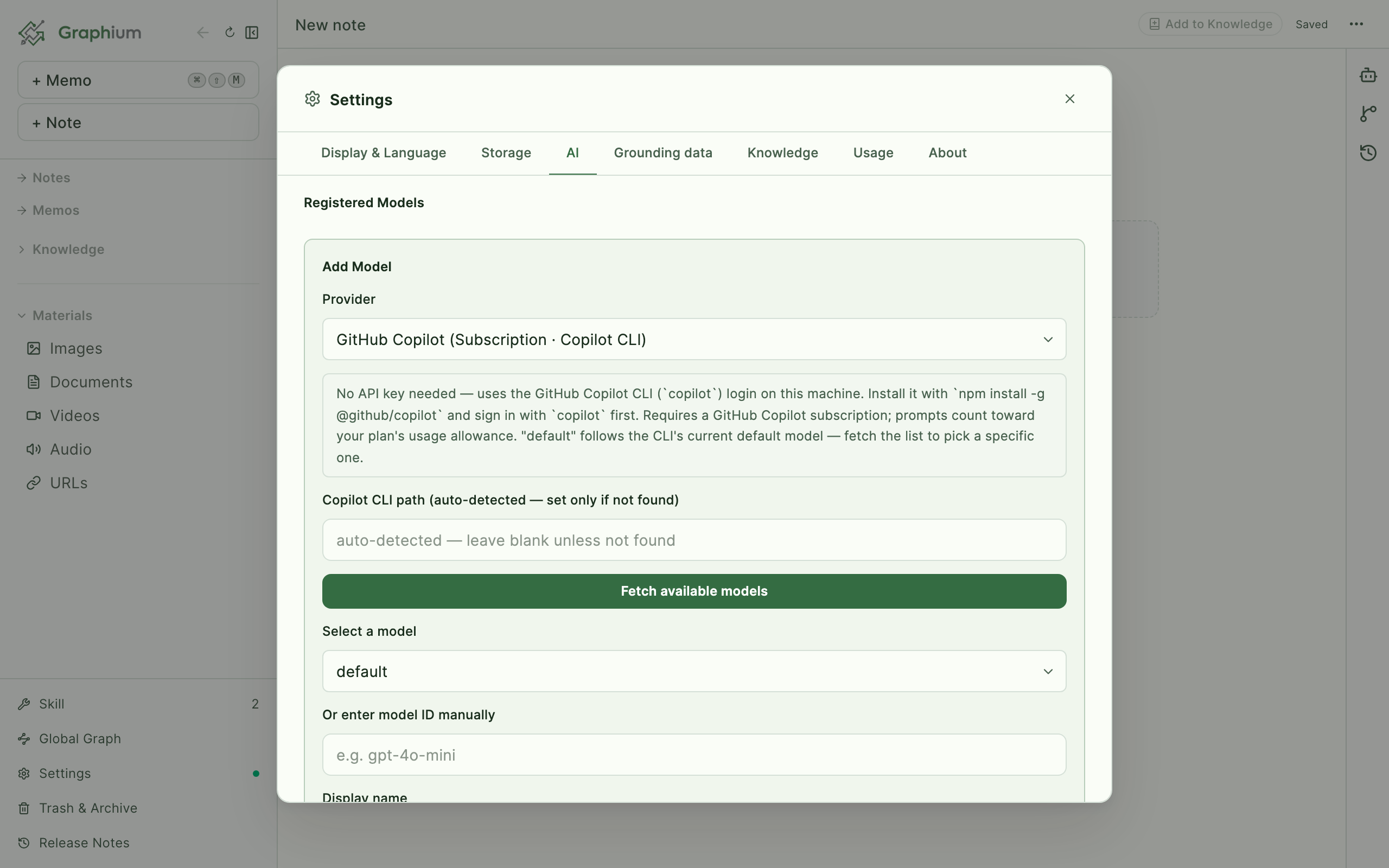
Task: Click Add to Knowledge button
Action: coord(1210,24)
